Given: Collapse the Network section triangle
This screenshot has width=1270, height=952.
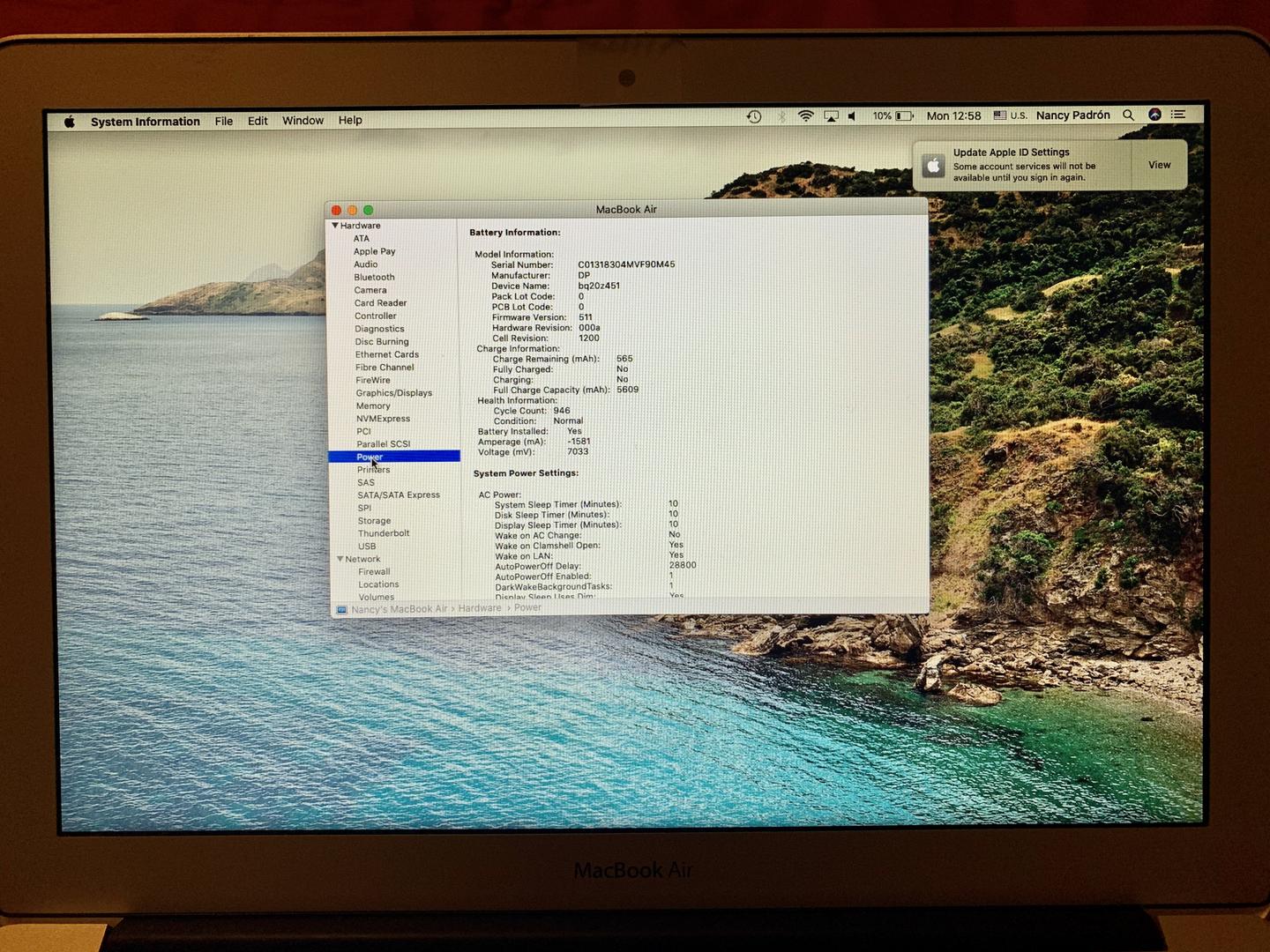Looking at the screenshot, I should point(340,559).
